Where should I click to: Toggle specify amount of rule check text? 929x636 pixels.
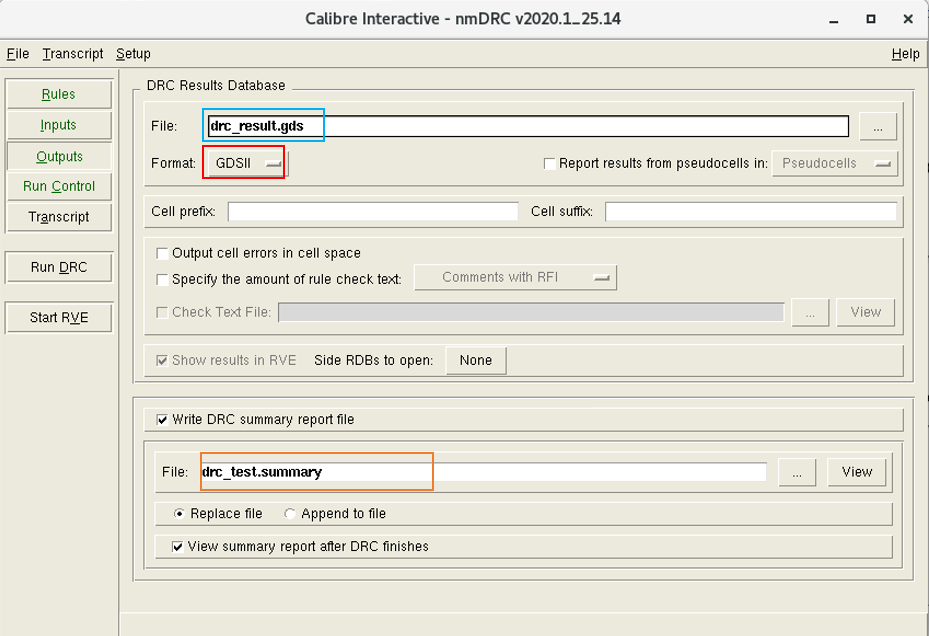pyautogui.click(x=162, y=280)
